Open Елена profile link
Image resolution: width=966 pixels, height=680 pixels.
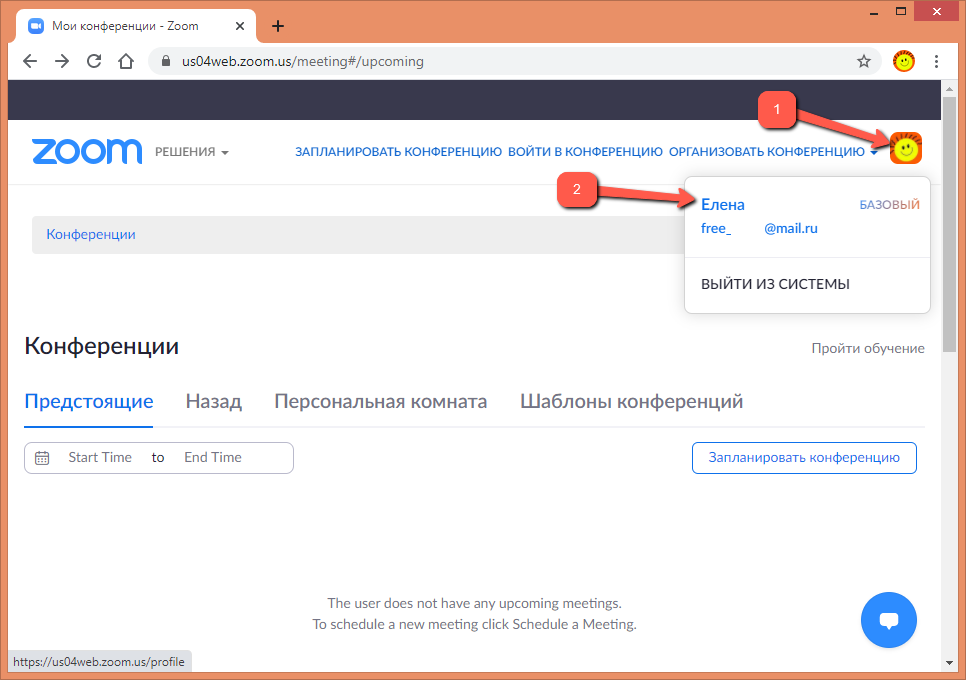pos(723,205)
